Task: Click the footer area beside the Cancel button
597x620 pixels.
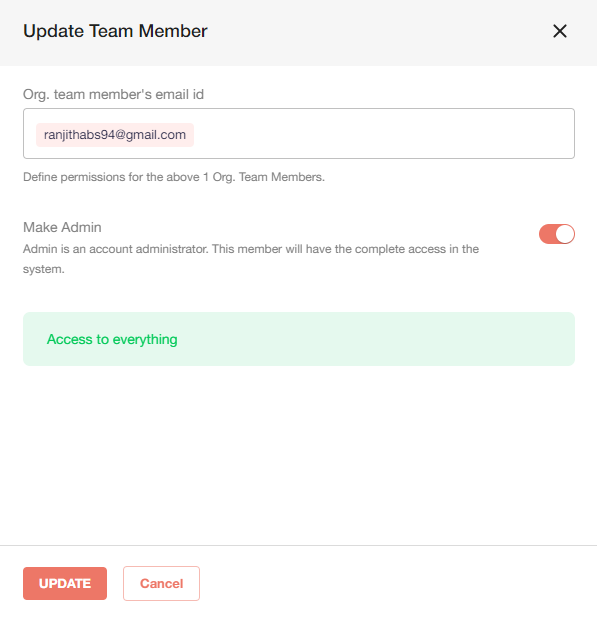Action: (x=395, y=583)
